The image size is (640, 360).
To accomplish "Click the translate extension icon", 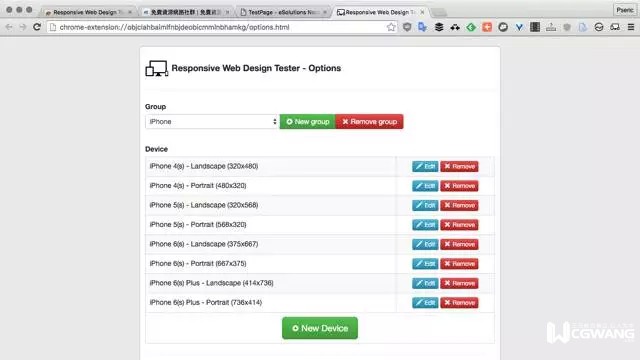I will coord(422,27).
